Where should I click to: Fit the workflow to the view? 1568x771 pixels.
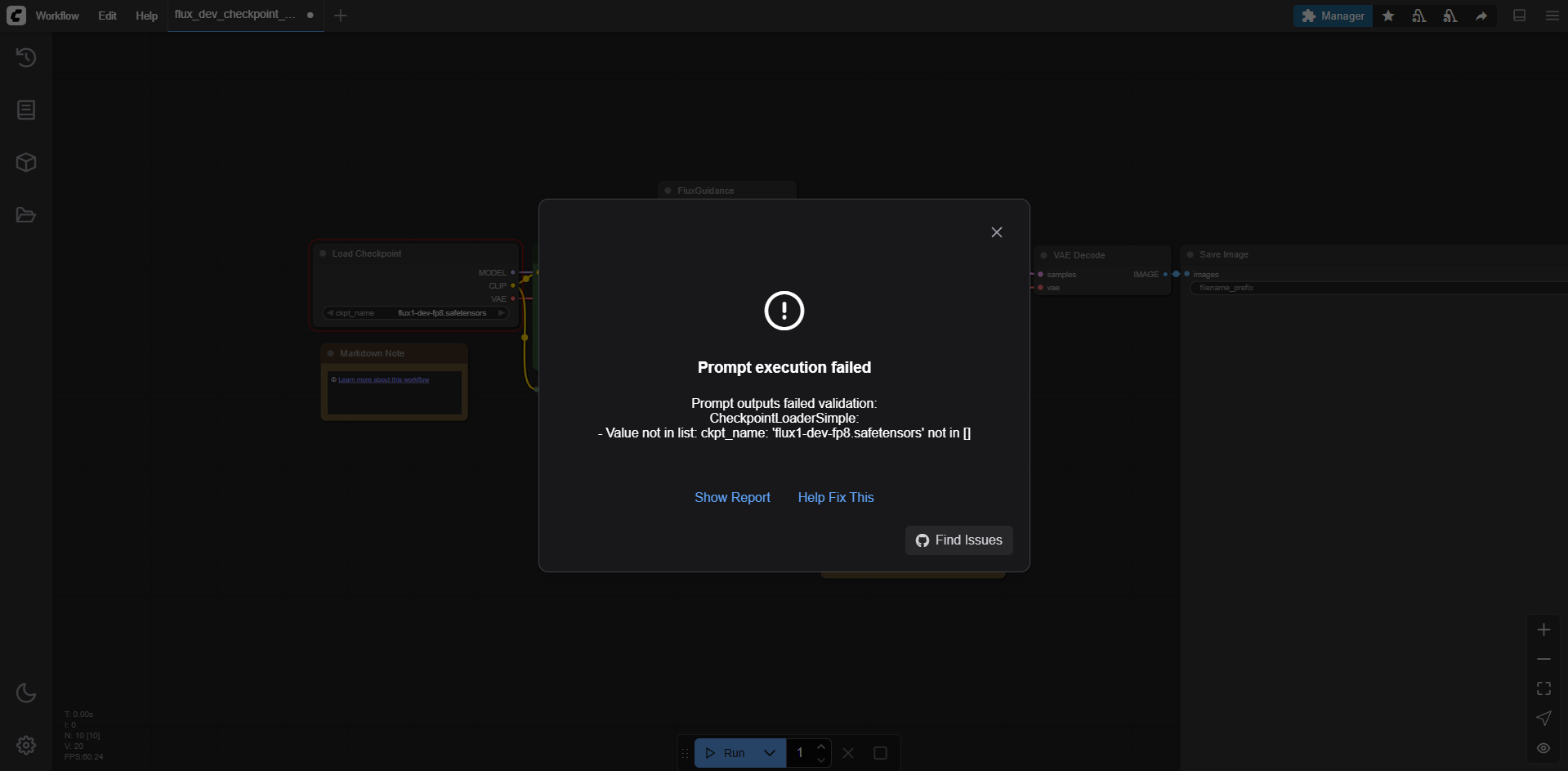[x=1543, y=688]
